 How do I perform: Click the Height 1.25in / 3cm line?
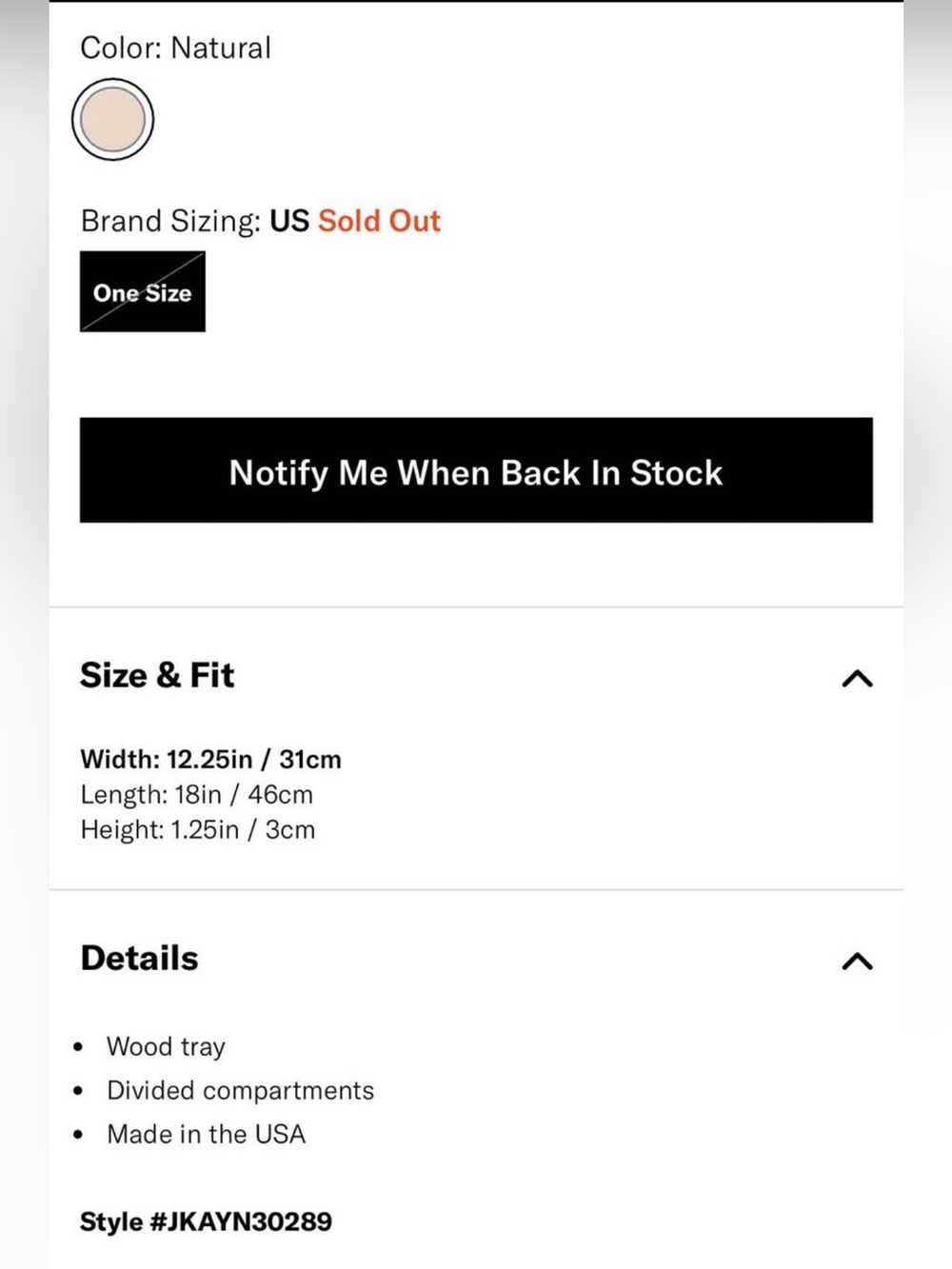(x=197, y=829)
